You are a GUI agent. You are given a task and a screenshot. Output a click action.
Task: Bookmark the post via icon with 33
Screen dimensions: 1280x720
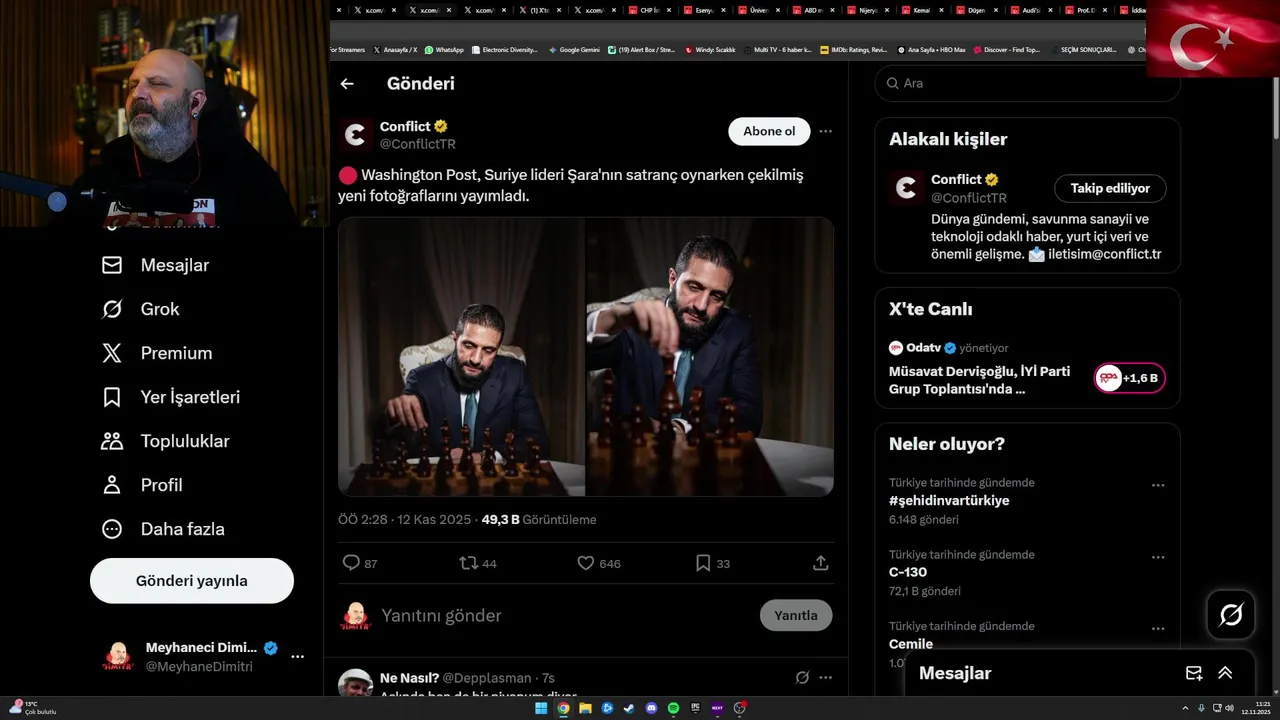703,563
